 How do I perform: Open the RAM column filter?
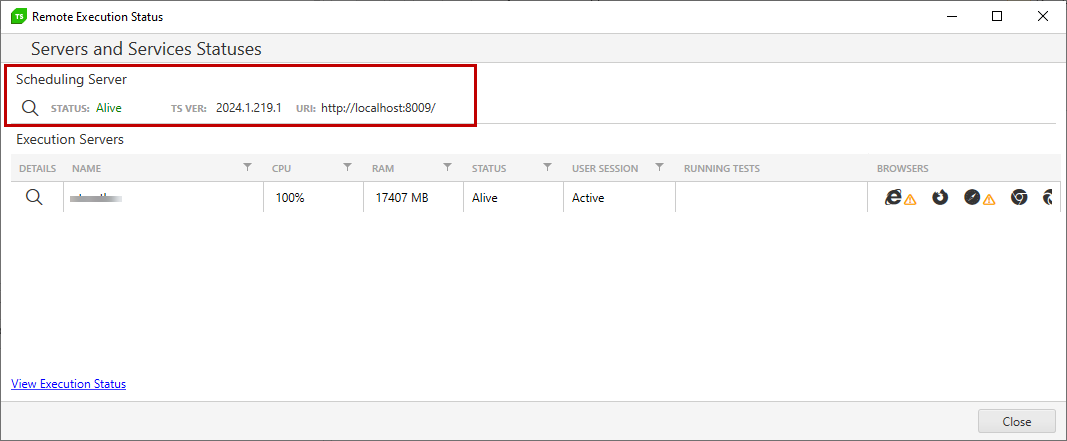pos(448,167)
